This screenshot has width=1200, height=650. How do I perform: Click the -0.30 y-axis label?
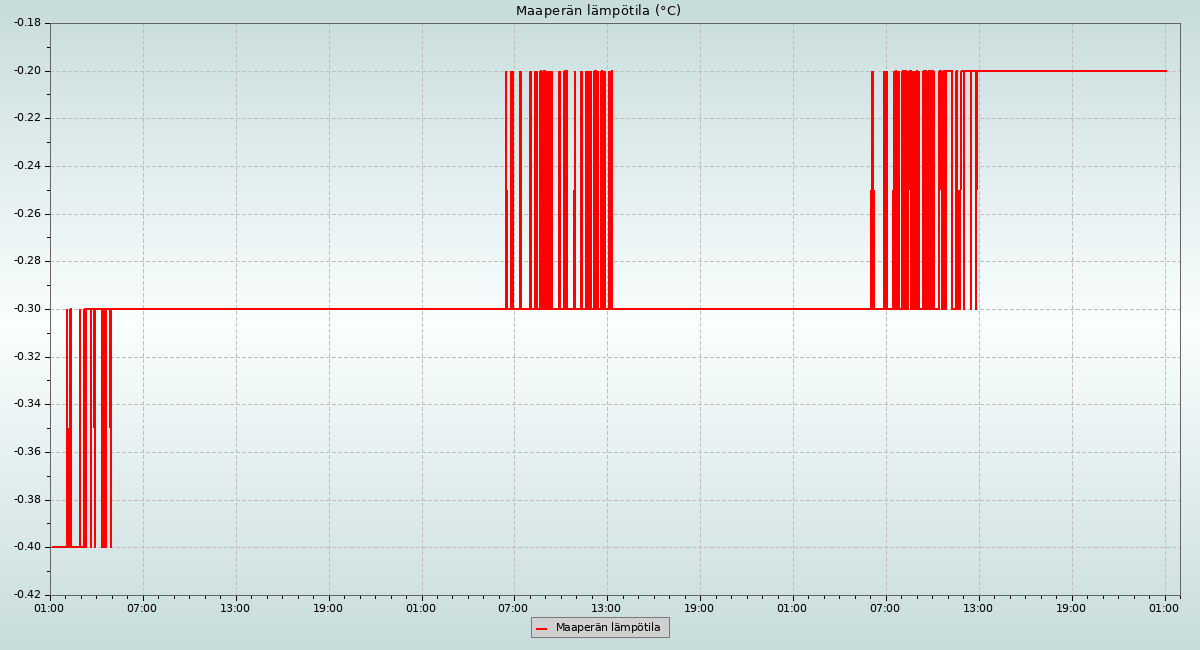pos(26,309)
